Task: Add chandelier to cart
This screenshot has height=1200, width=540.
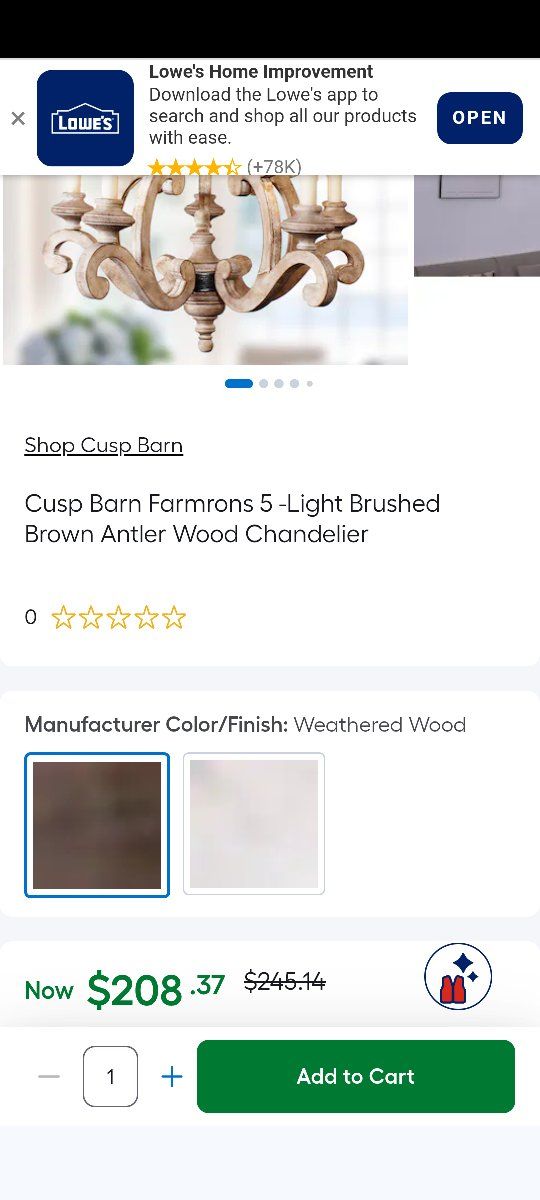Action: coord(356,1076)
